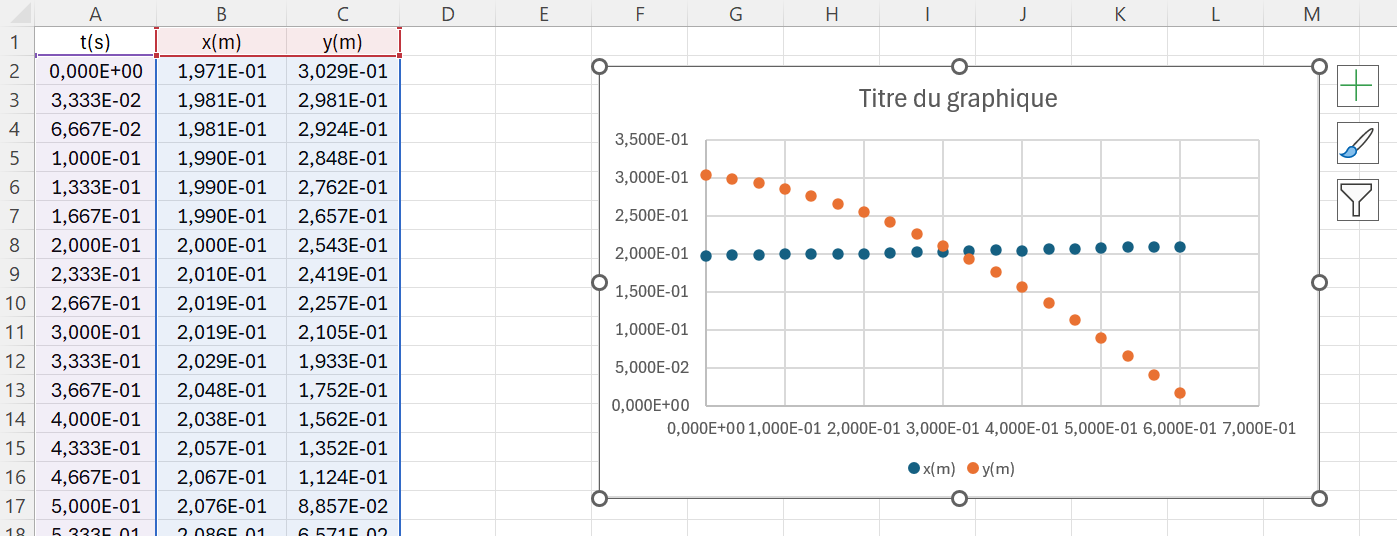
Task: Select column D header
Action: [x=447, y=13]
